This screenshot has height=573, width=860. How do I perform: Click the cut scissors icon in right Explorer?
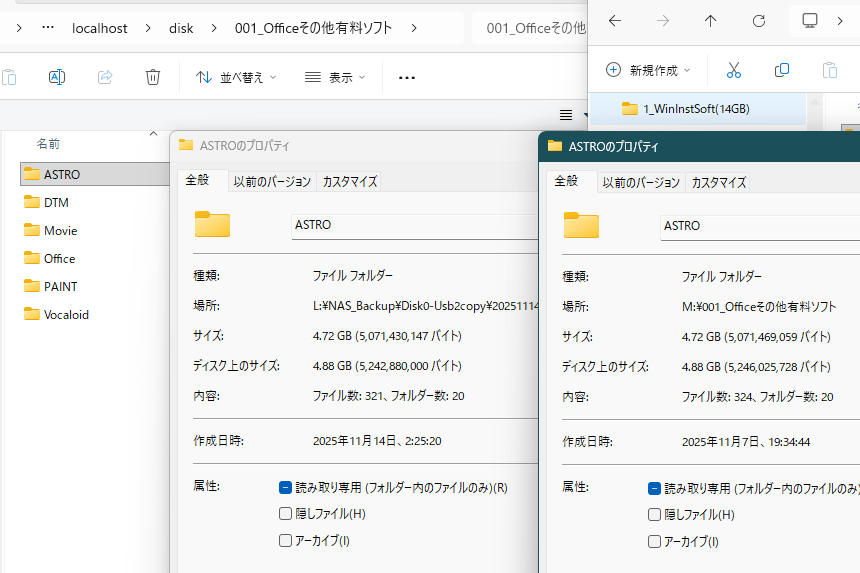[733, 70]
